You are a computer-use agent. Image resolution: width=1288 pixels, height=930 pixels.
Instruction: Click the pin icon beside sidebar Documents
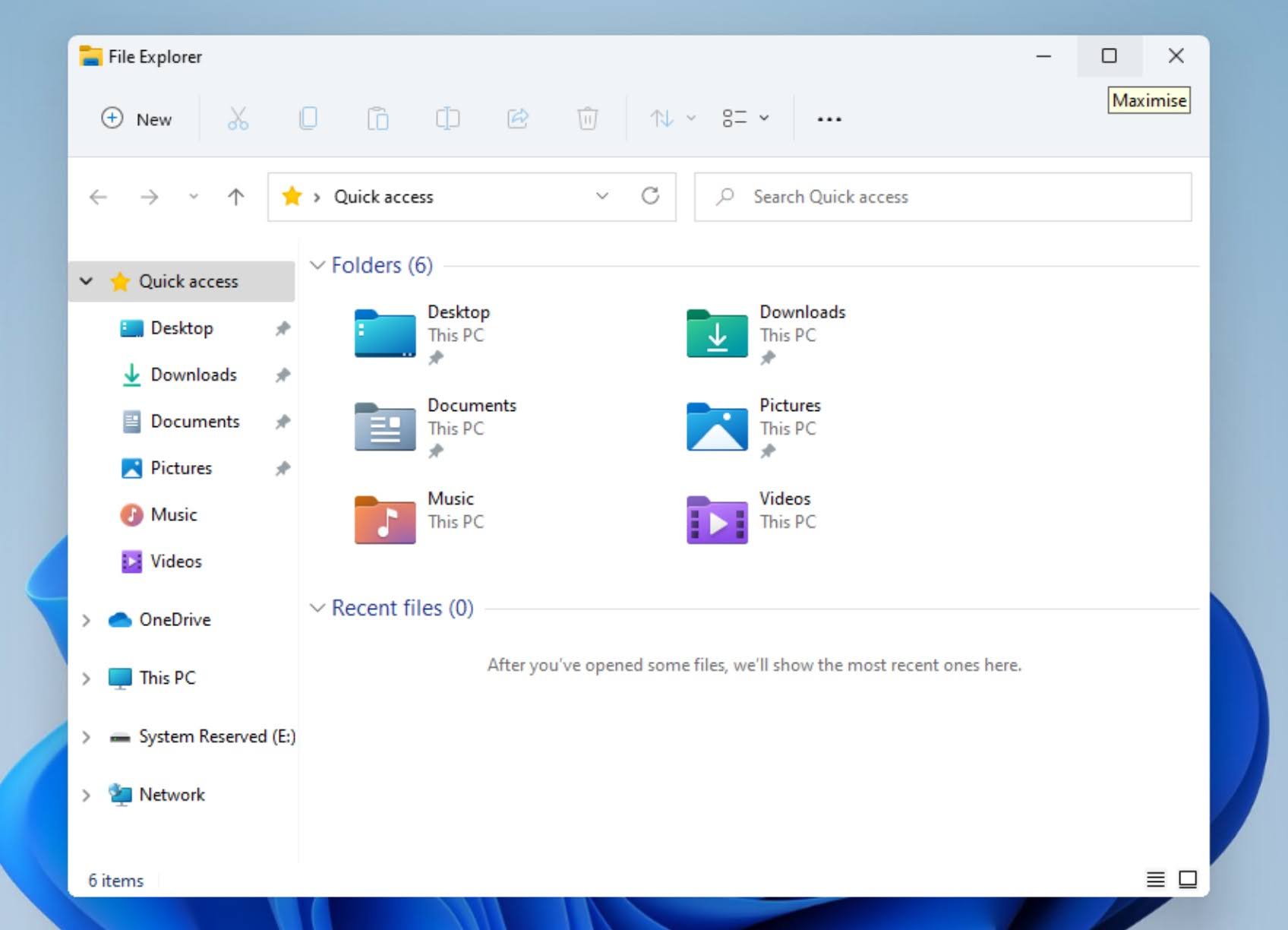coord(283,422)
